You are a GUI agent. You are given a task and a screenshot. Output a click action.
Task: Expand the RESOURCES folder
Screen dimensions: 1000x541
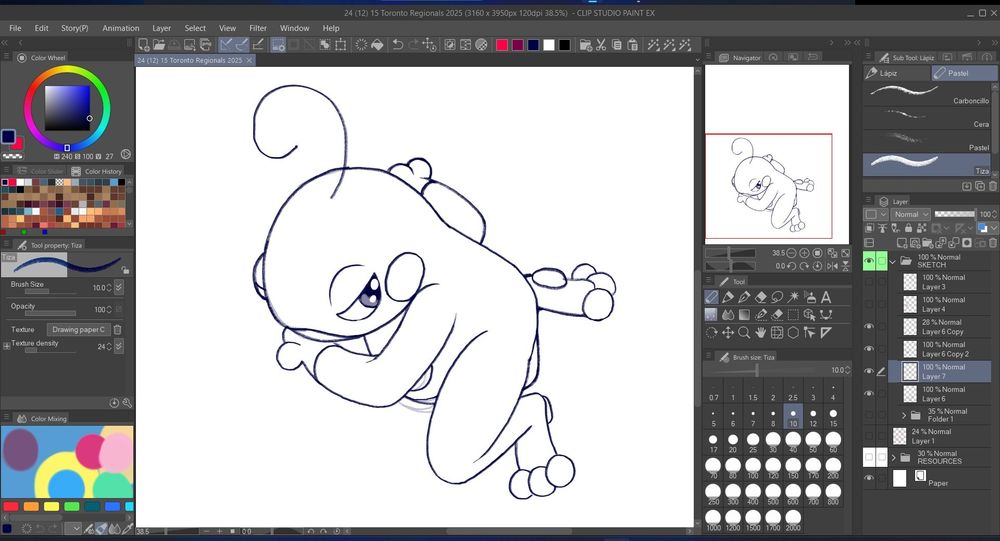(893, 457)
